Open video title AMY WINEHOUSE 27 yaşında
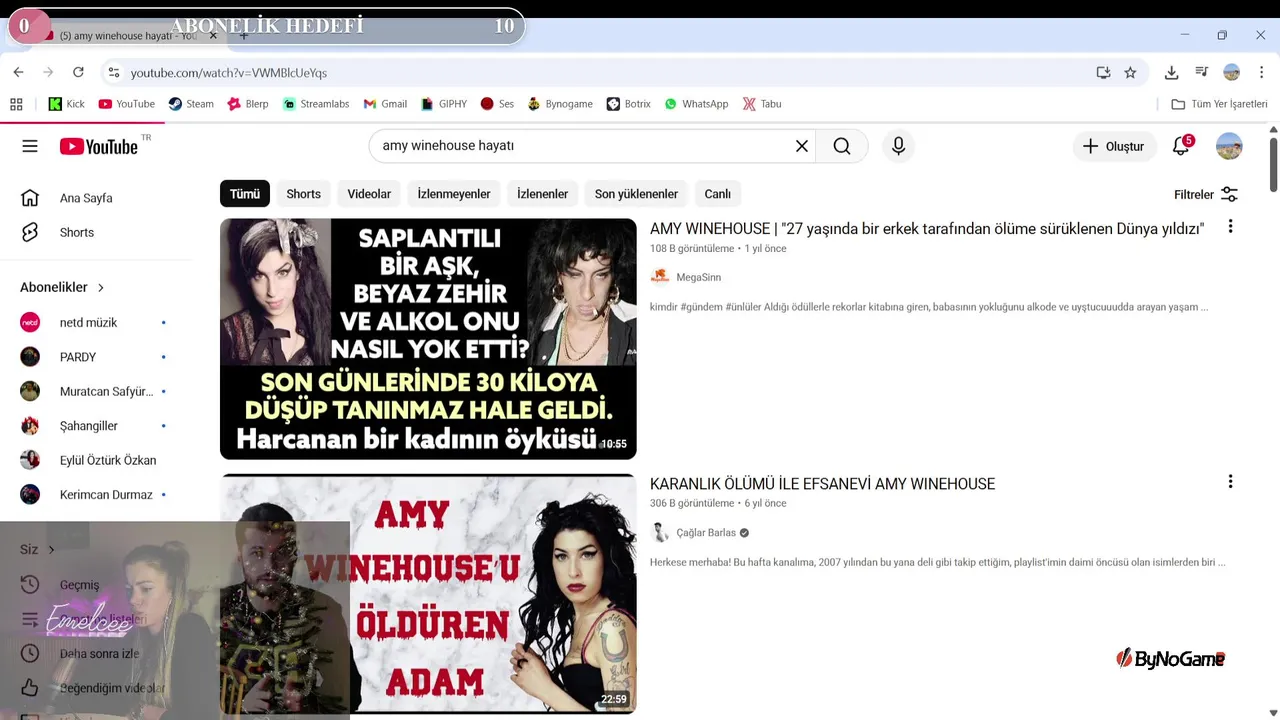 pos(927,229)
